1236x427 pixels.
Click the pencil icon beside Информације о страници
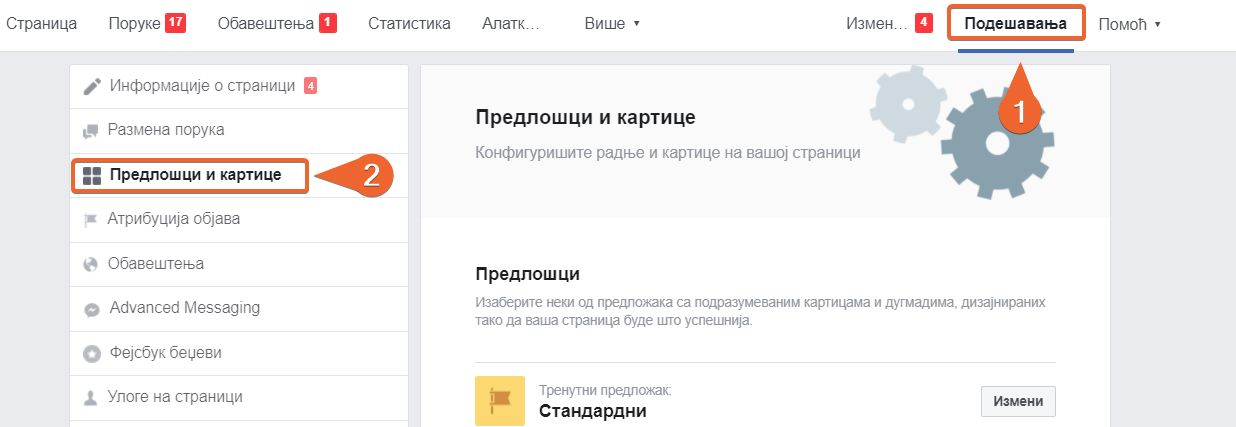pyautogui.click(x=92, y=86)
